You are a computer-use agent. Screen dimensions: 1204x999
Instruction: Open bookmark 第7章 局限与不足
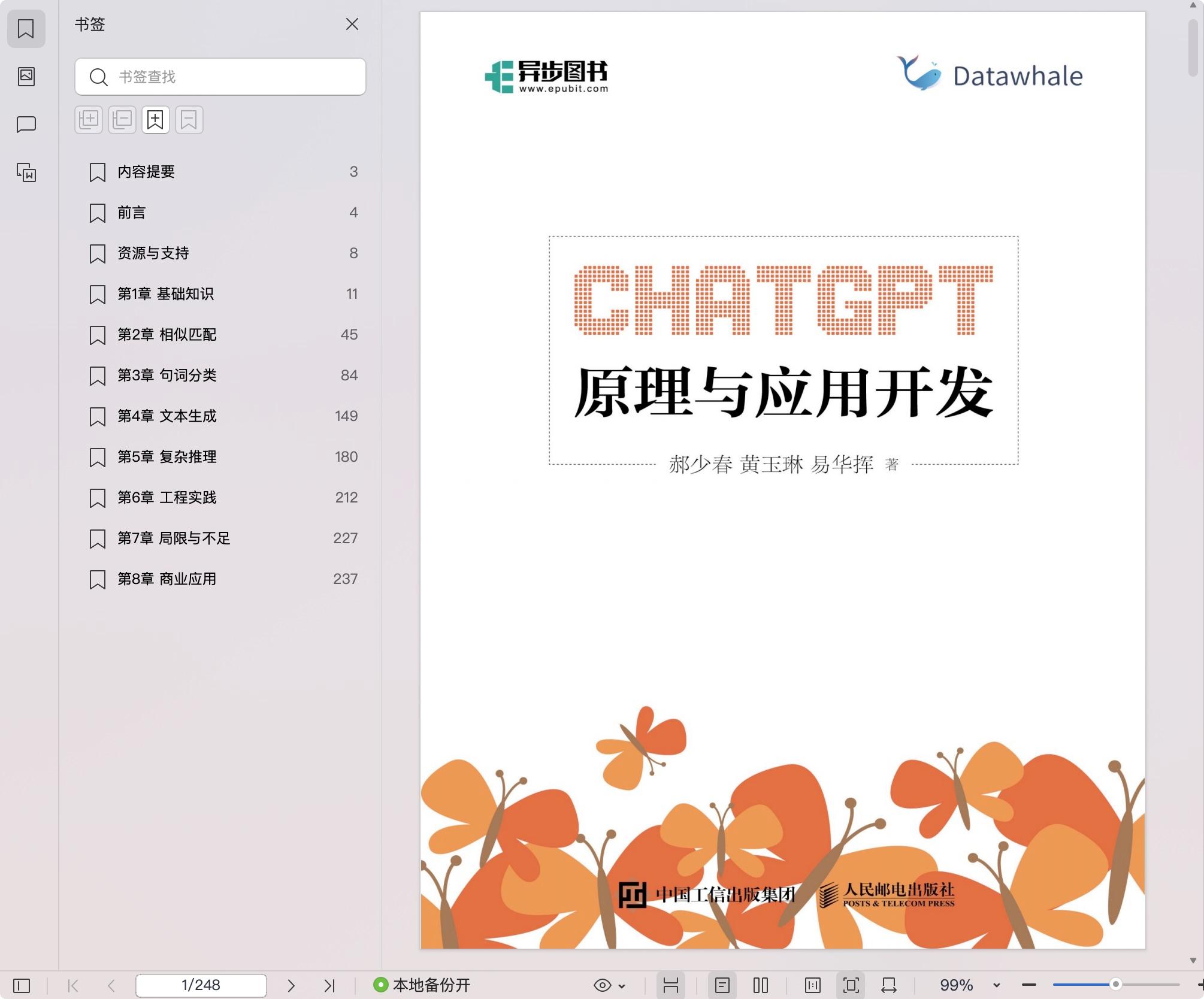click(x=220, y=538)
